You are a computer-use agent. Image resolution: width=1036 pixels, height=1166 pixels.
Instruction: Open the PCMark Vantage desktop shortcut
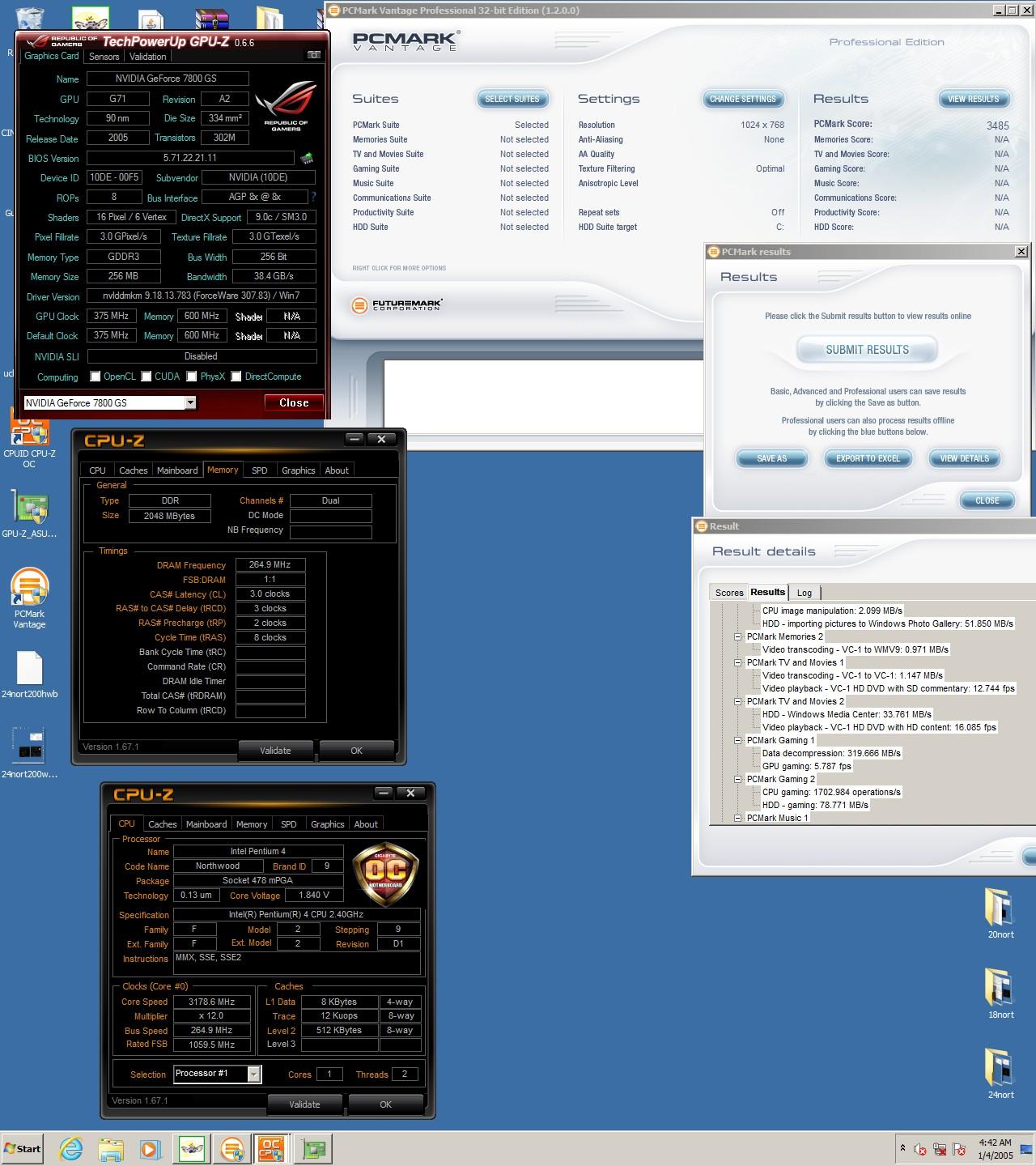tap(29, 599)
